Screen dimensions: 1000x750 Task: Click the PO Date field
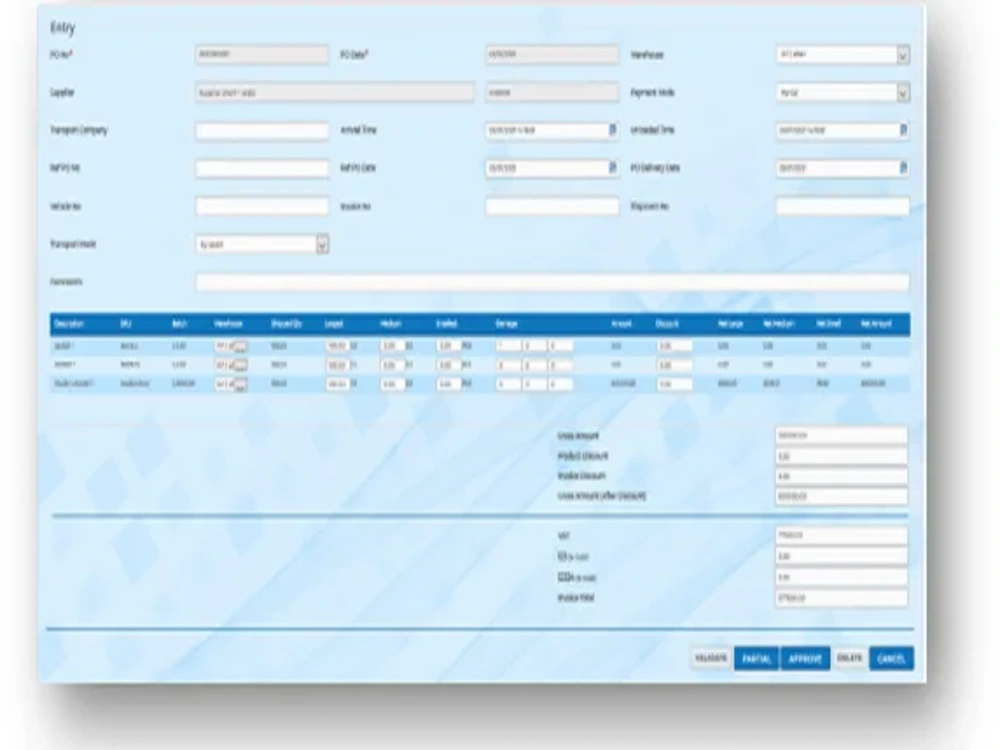pos(552,55)
